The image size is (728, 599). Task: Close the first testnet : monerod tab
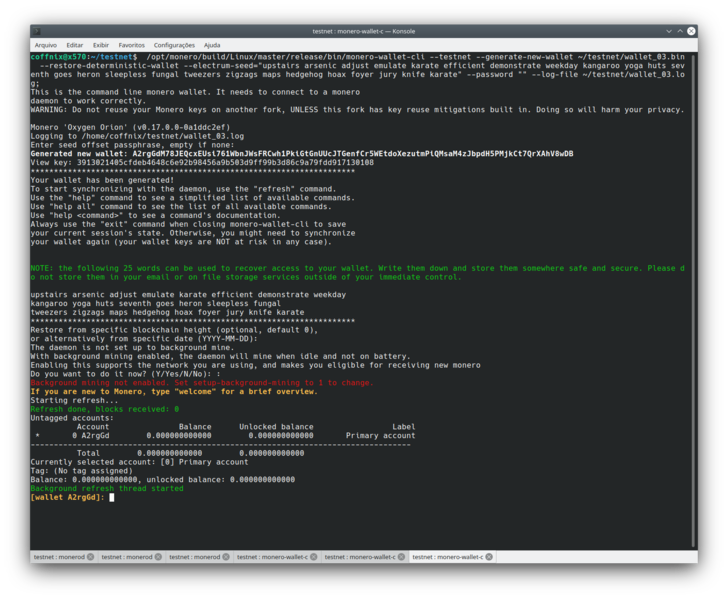click(90, 557)
